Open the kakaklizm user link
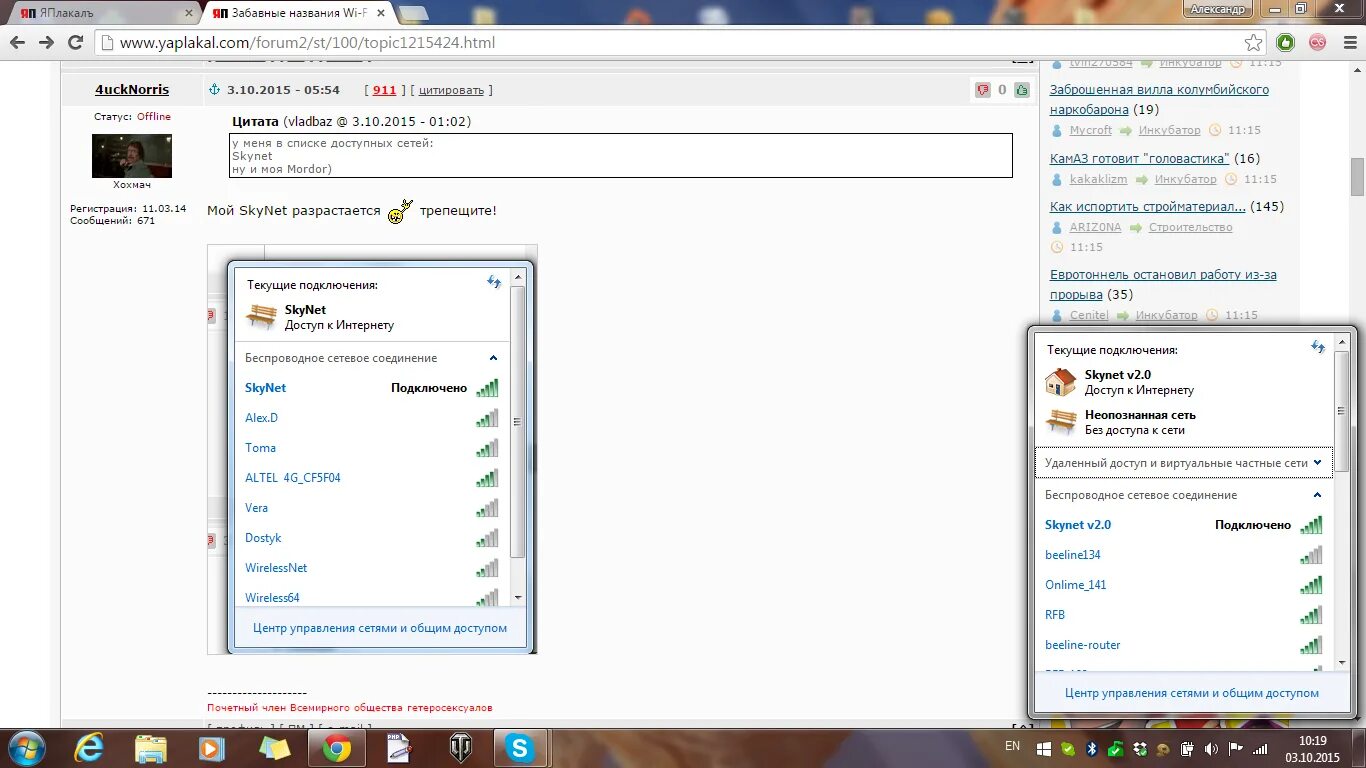The image size is (1366, 768). (x=1098, y=179)
